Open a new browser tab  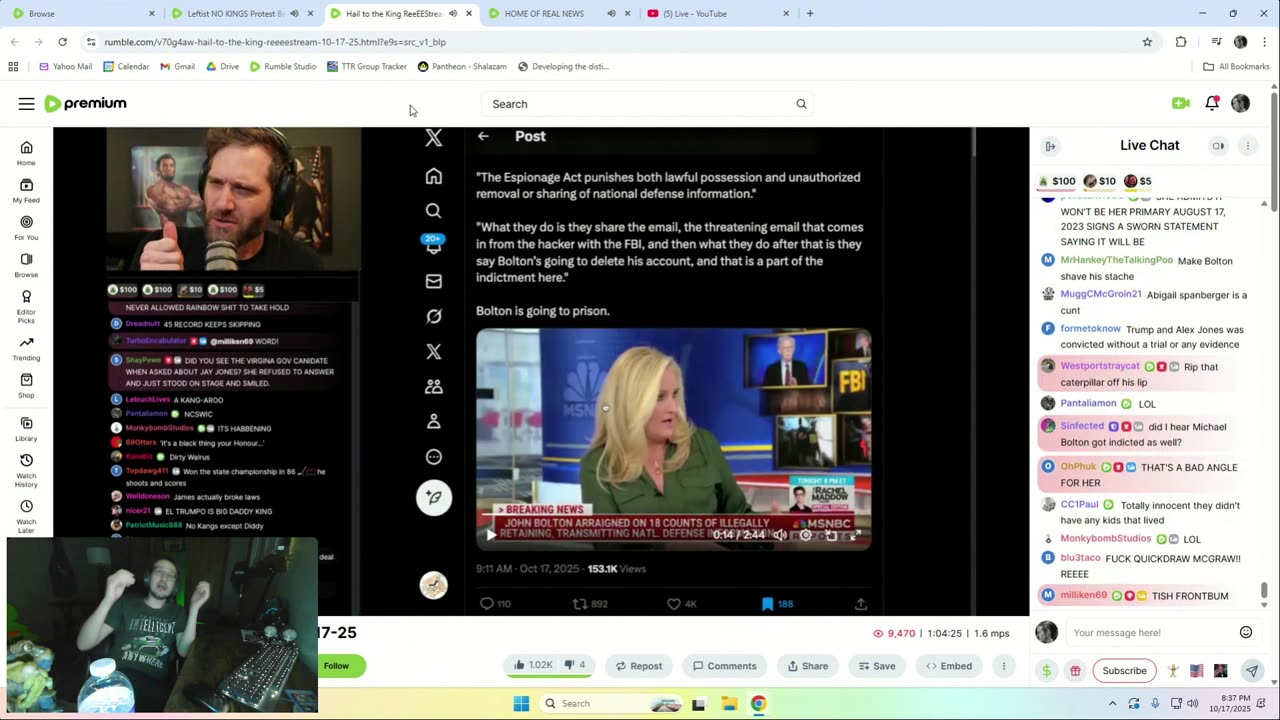click(x=810, y=14)
